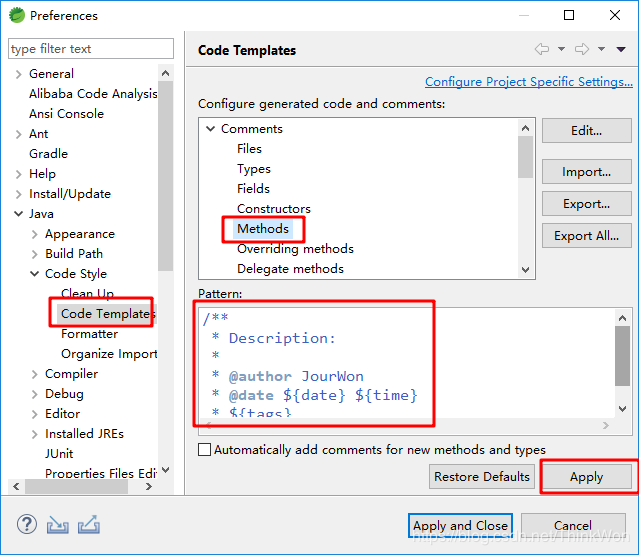Click the export preferences icon
This screenshot has height=555, width=639.
coord(89,524)
